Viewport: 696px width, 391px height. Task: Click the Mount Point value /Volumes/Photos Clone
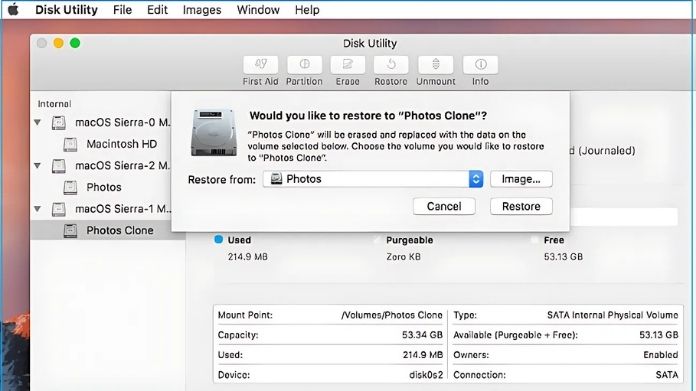click(x=392, y=315)
